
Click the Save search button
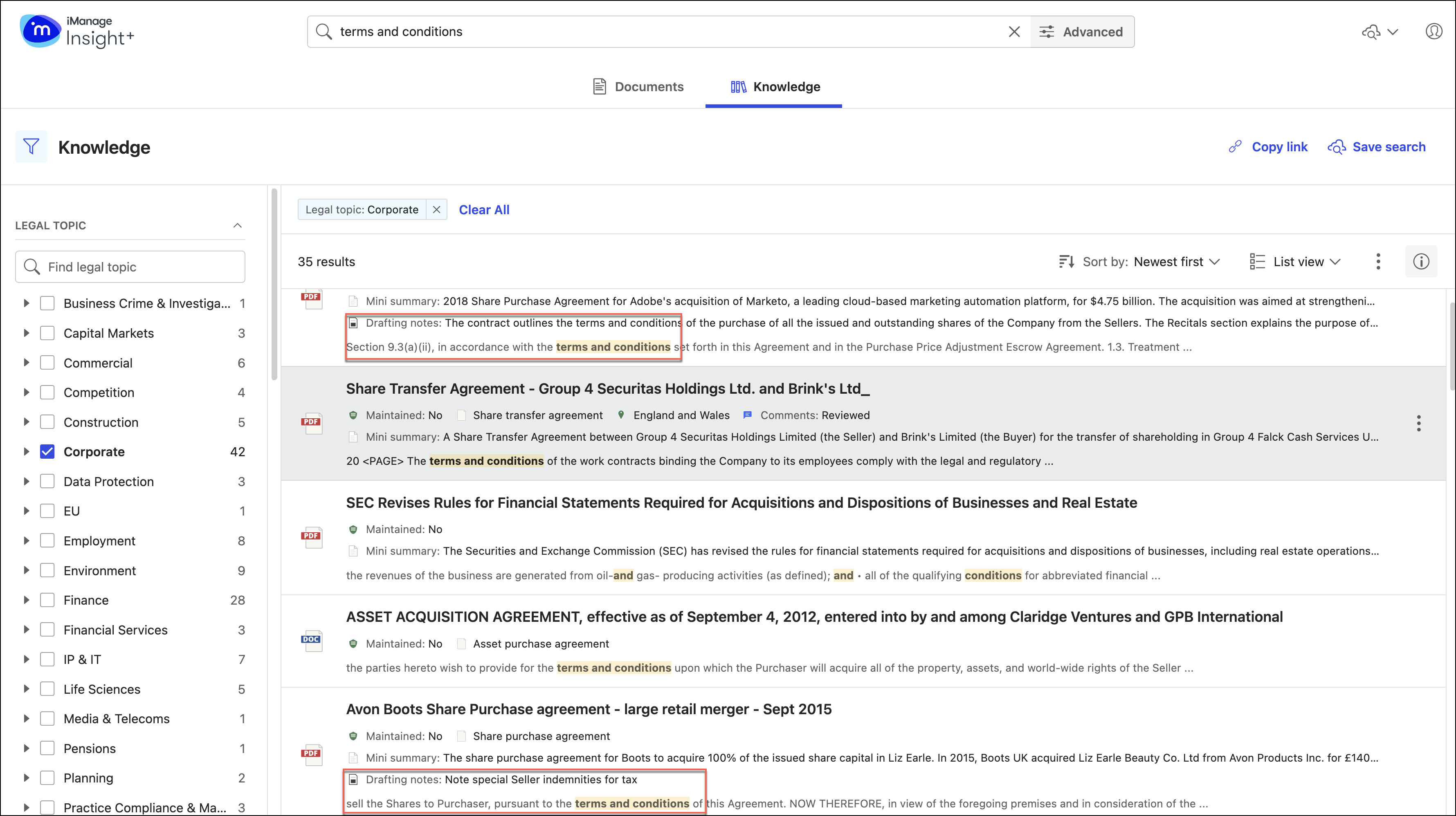coord(1377,147)
